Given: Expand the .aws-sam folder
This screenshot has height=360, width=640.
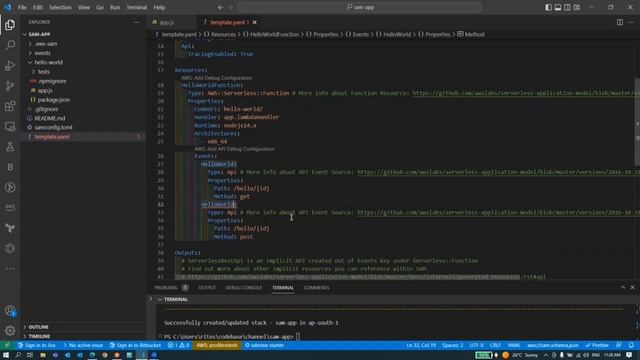Looking at the screenshot, I should pyautogui.click(x=46, y=44).
